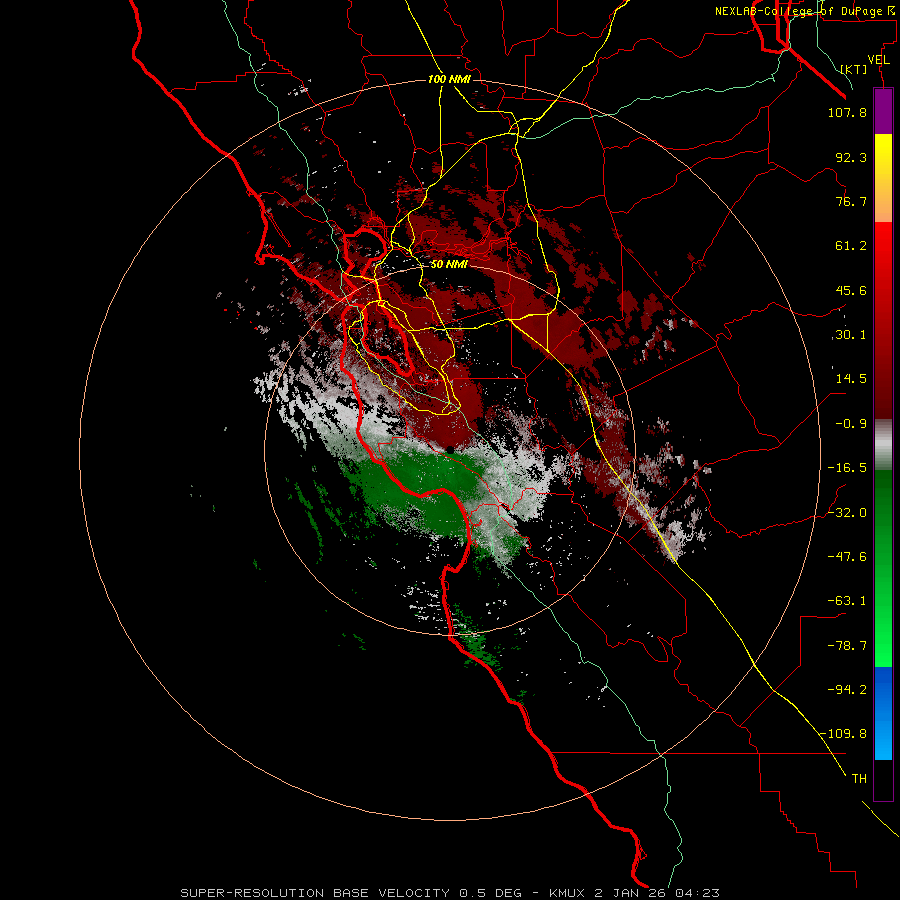The image size is (900, 900).
Task: Select the -0.9 scale value
Action: click(x=851, y=424)
